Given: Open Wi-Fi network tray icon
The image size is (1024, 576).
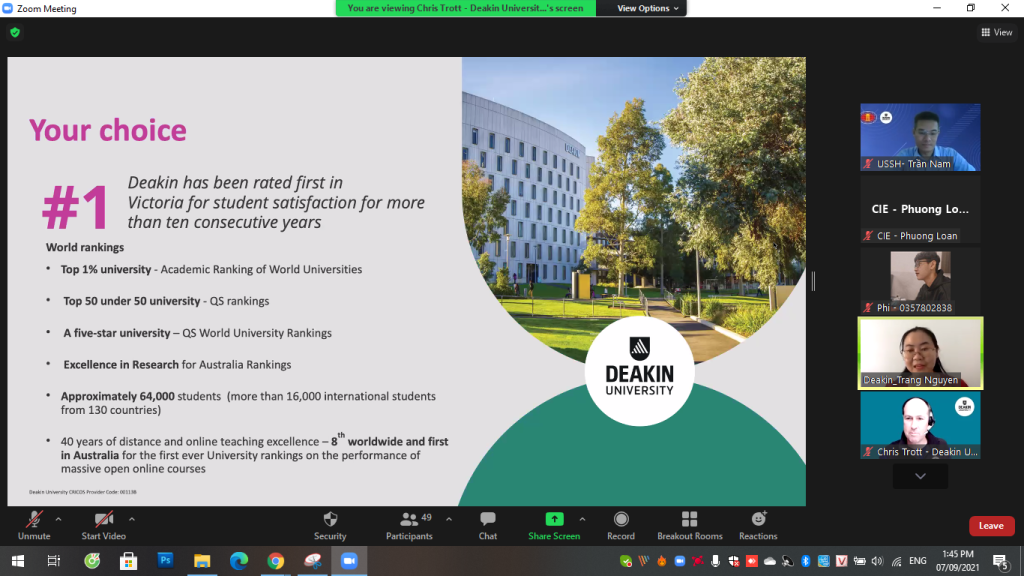Looking at the screenshot, I should tap(897, 561).
